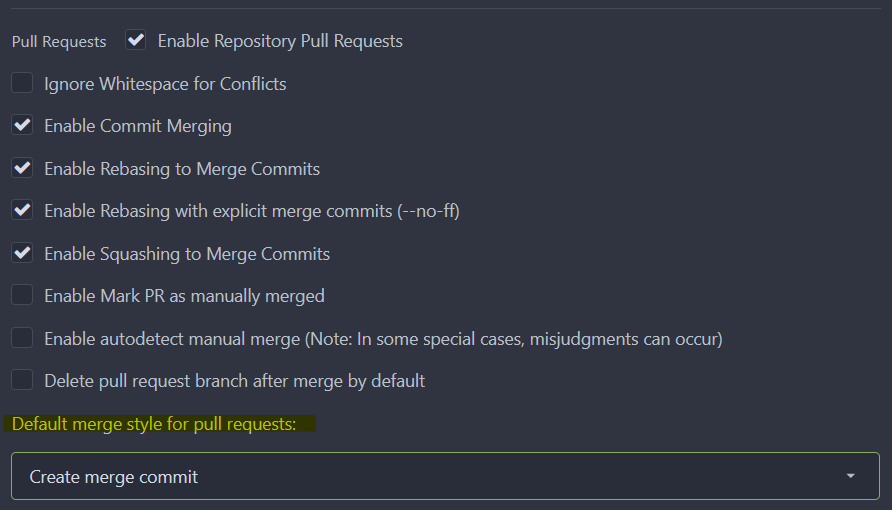Click the highlighted Default merge style label
Viewport: 892px width, 510px height.
click(x=155, y=424)
